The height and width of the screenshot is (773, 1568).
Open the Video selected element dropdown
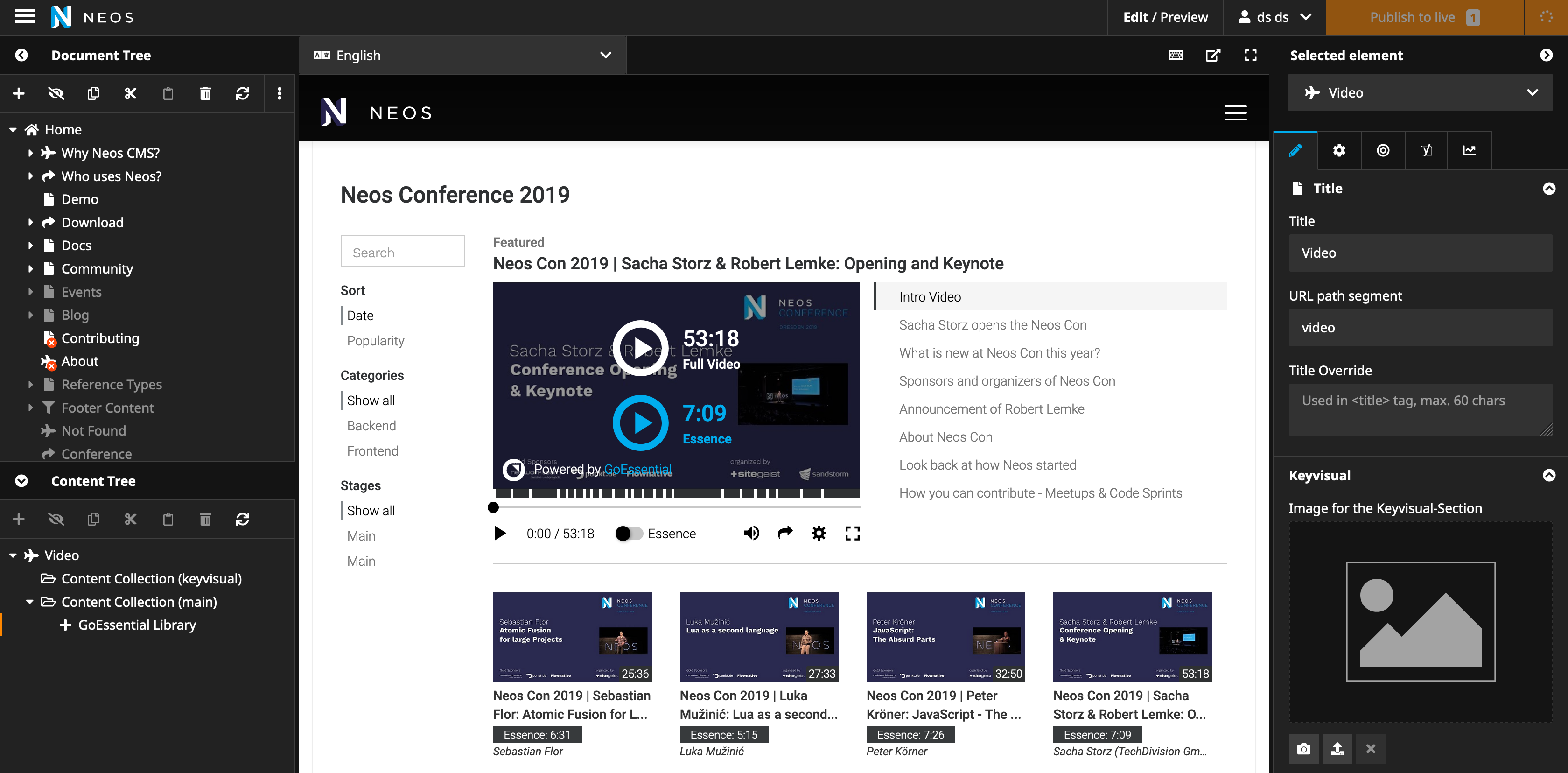1420,93
